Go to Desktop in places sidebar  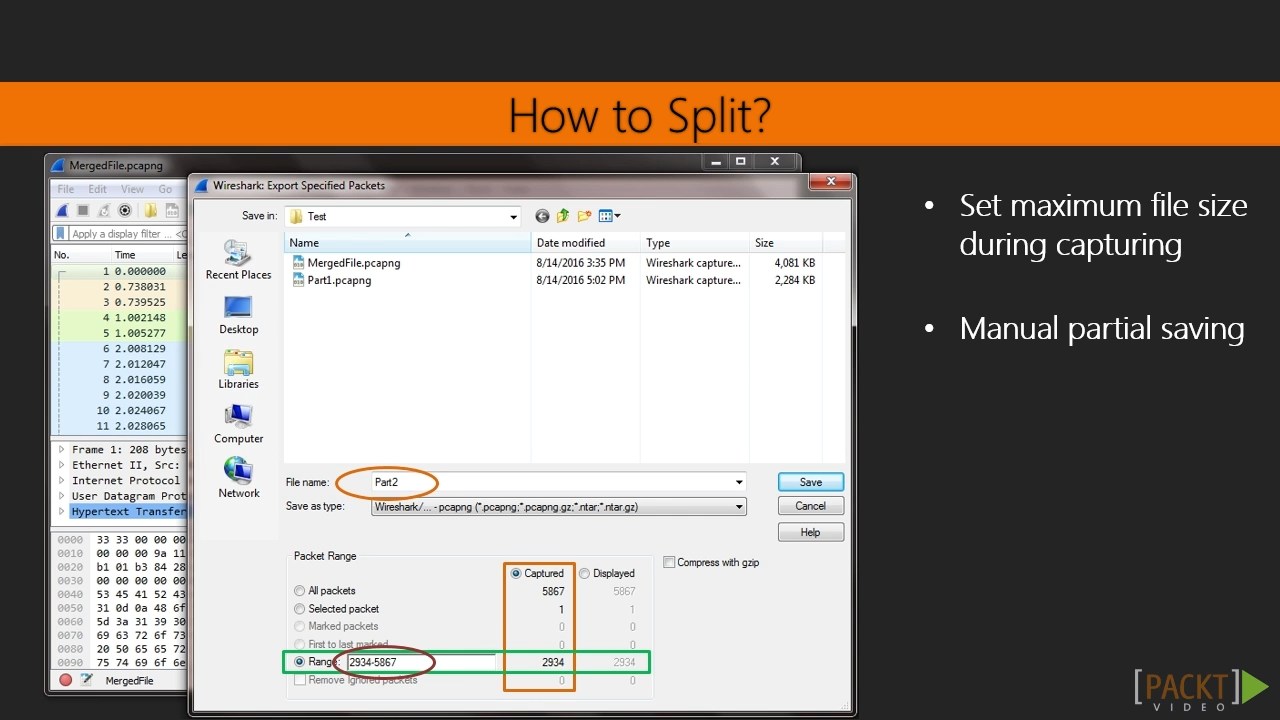point(238,315)
